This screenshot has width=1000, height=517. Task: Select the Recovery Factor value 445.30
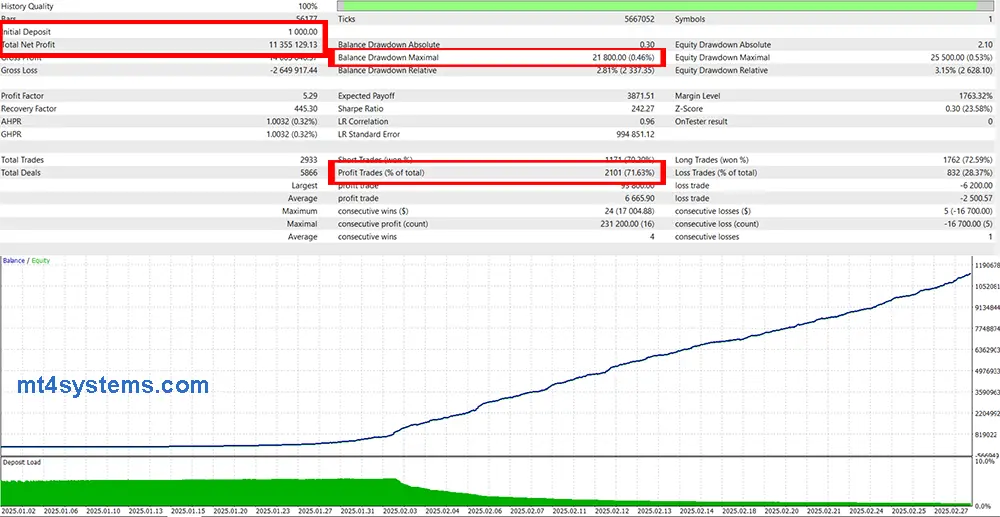(300, 109)
